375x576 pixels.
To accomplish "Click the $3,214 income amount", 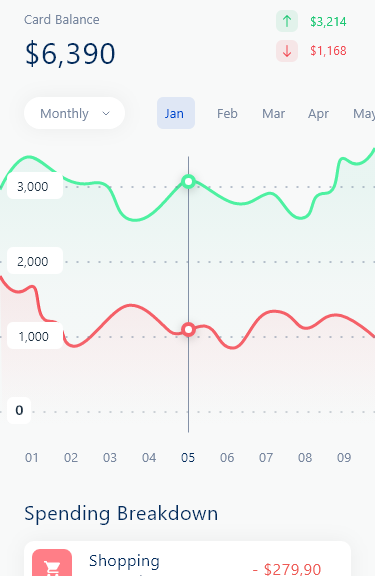I will [x=328, y=22].
